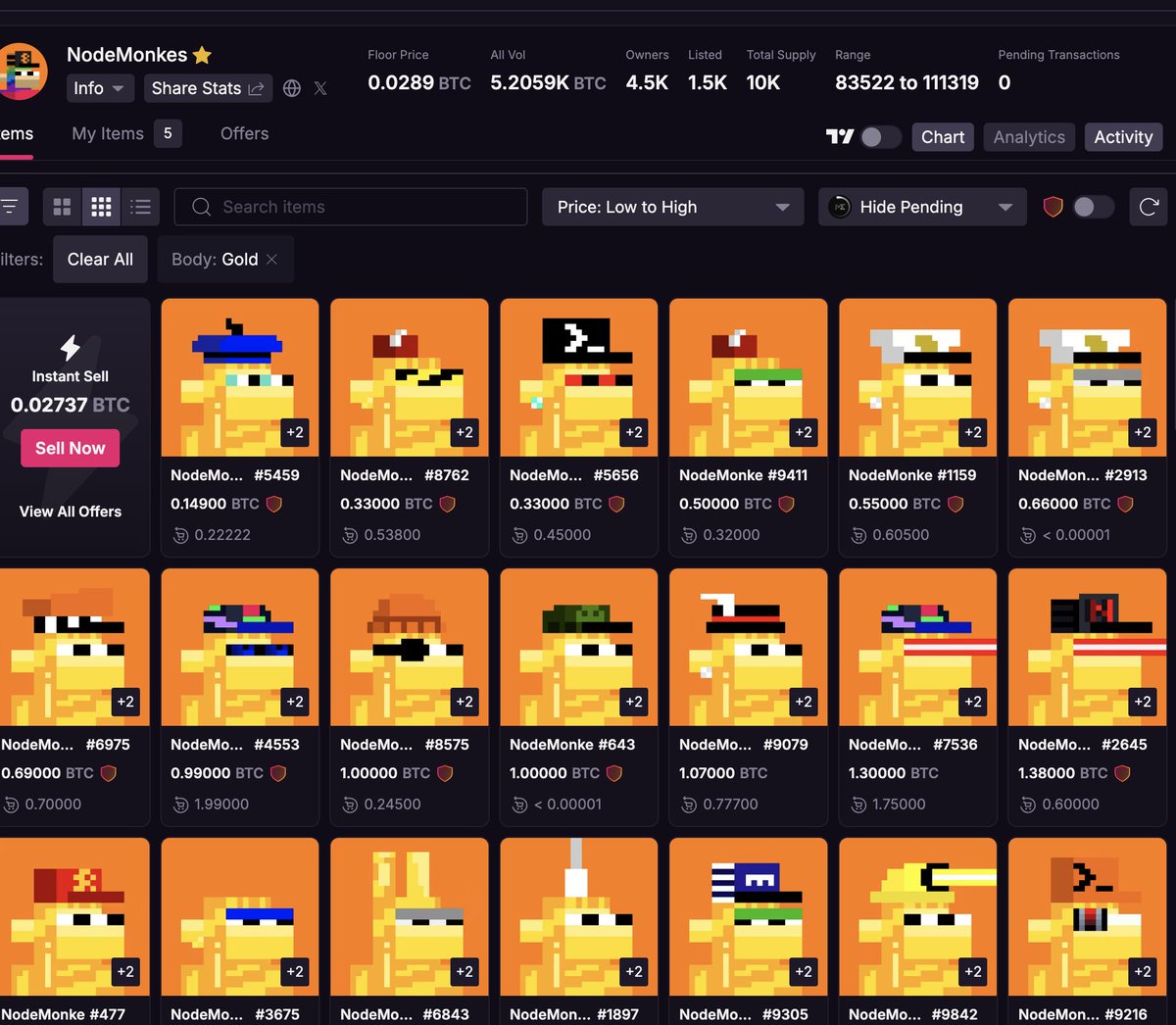1176x1025 pixels.
Task: Click the last-sale icon on NodeMonke #4553
Action: tap(180, 805)
